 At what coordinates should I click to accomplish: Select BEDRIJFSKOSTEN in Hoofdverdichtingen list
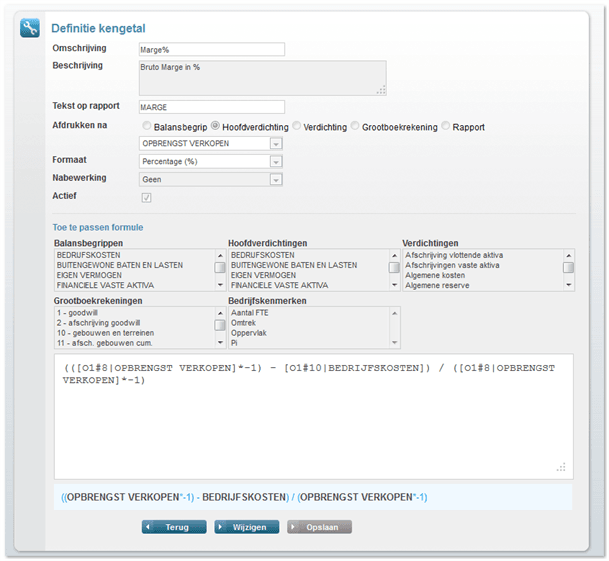[263, 255]
